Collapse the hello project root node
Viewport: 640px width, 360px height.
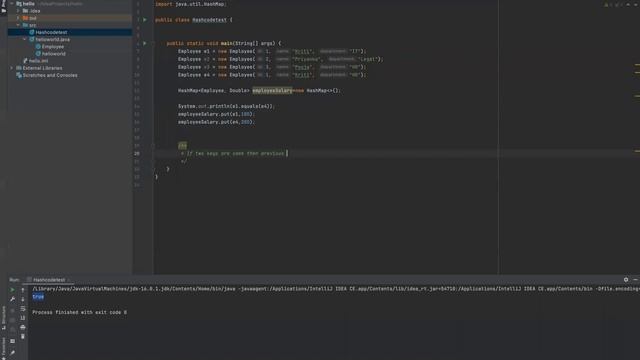point(12,4)
